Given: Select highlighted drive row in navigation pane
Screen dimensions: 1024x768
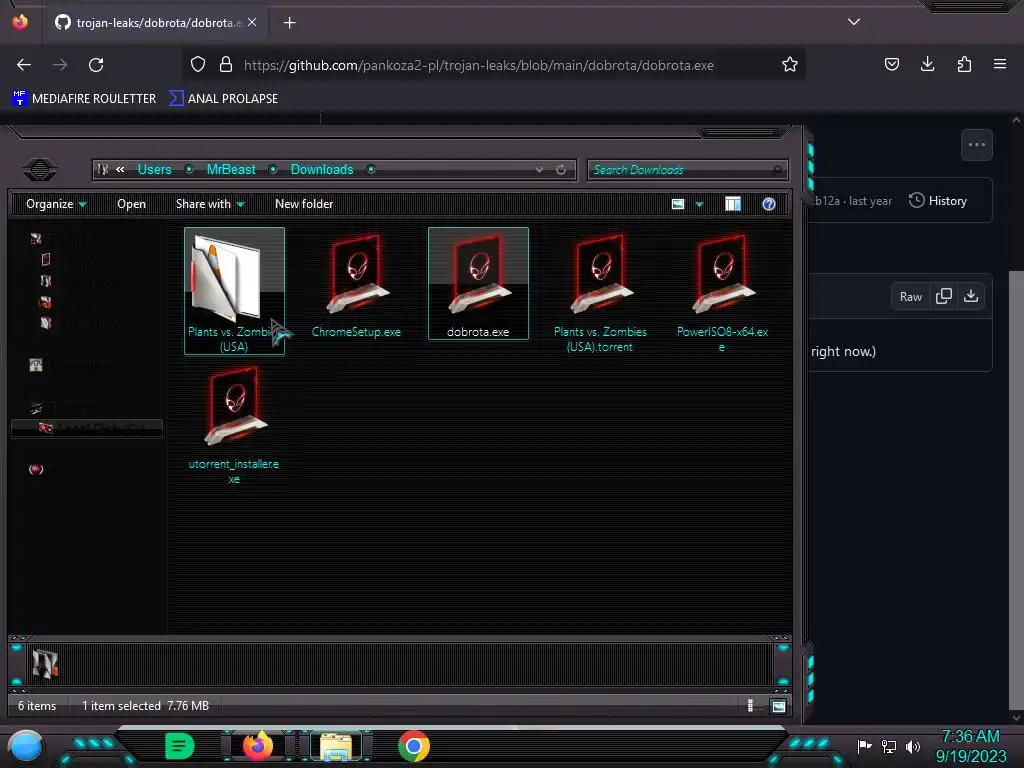Looking at the screenshot, I should click(x=87, y=428).
